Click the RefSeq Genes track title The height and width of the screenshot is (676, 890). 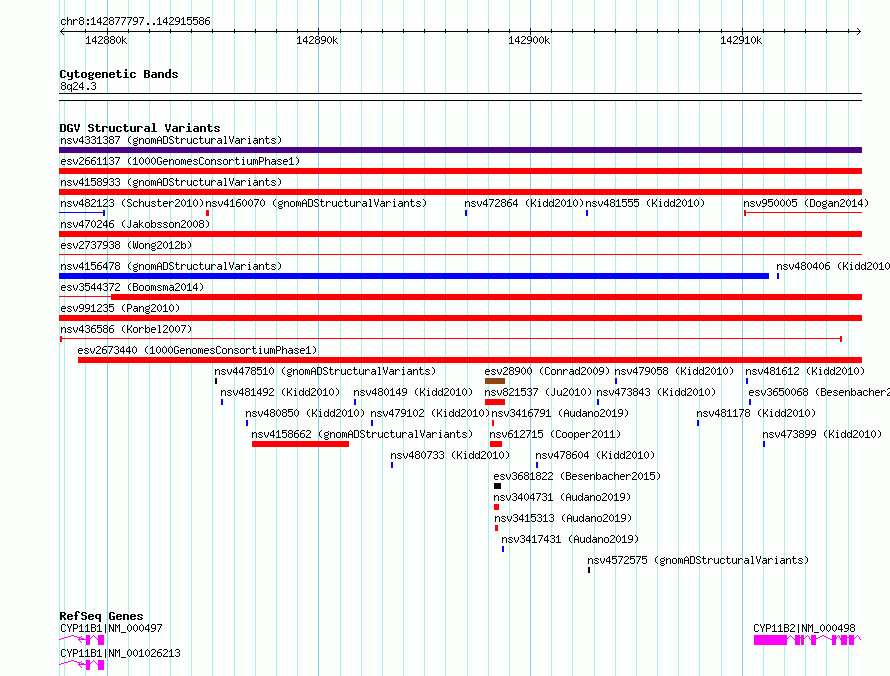tap(101, 616)
